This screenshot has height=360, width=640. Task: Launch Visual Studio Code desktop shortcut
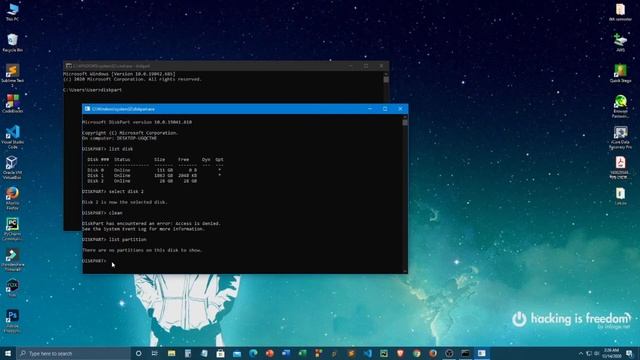12,137
